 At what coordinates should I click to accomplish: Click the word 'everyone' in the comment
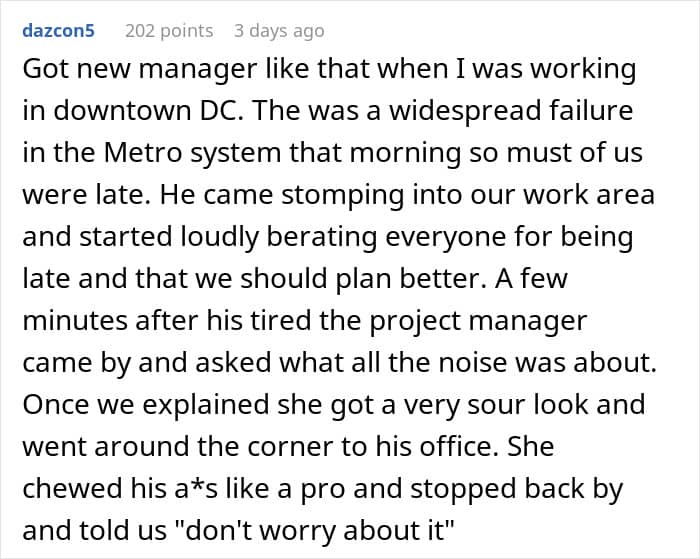click(x=446, y=237)
